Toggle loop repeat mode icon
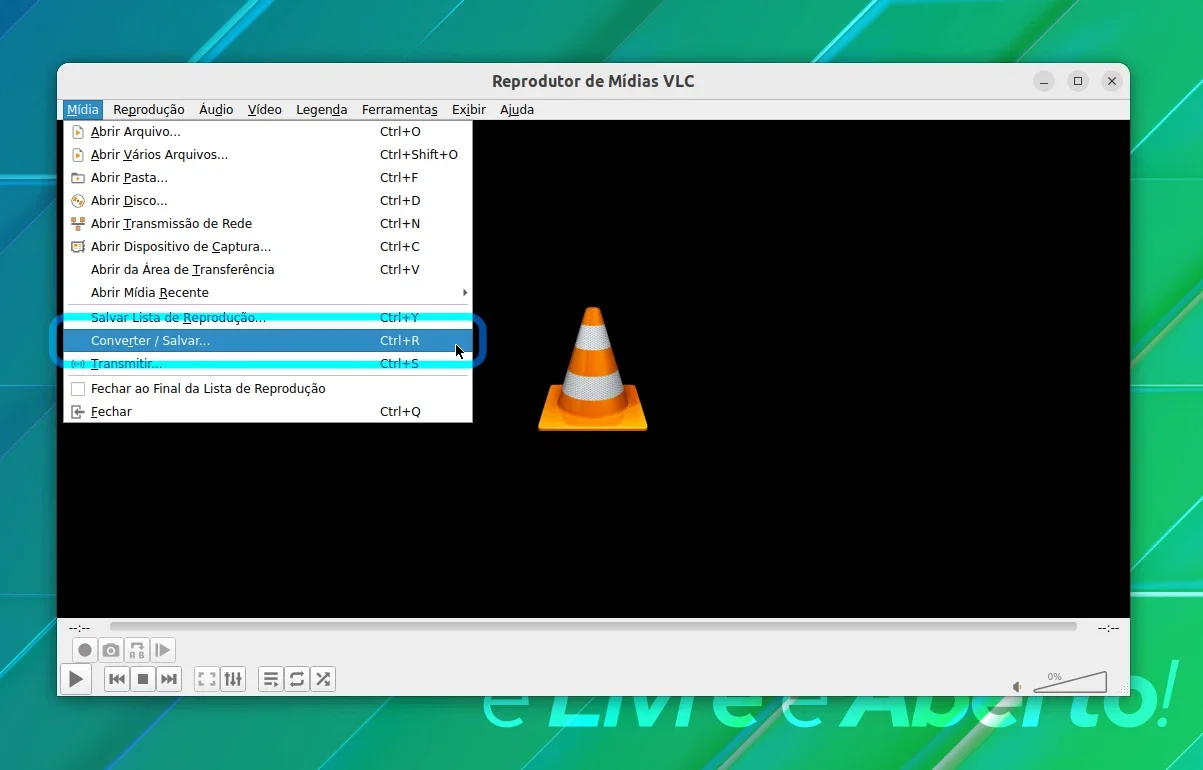 tap(297, 680)
